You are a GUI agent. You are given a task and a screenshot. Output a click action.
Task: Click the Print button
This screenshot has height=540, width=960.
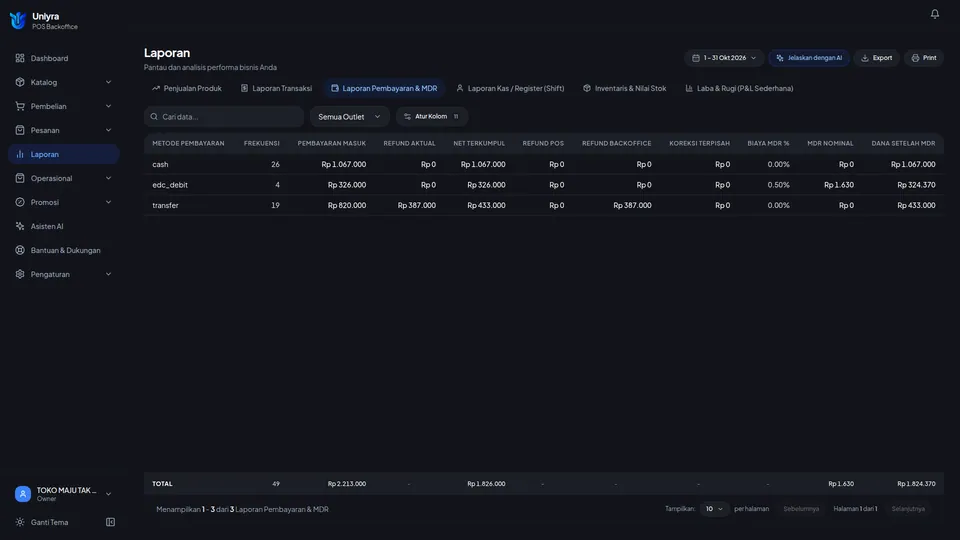pos(924,58)
